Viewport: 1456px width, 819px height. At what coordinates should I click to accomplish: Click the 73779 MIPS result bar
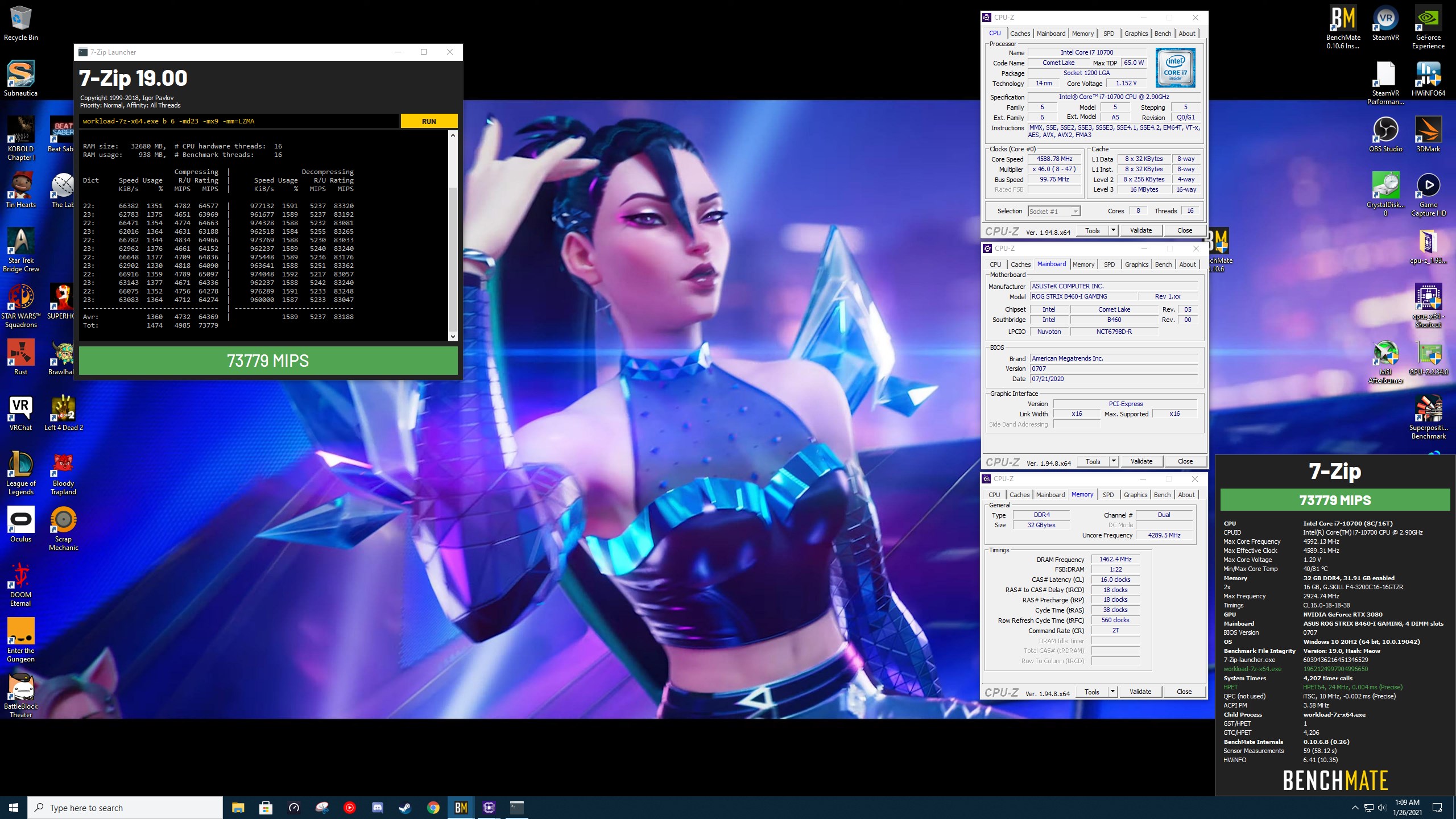tap(268, 361)
